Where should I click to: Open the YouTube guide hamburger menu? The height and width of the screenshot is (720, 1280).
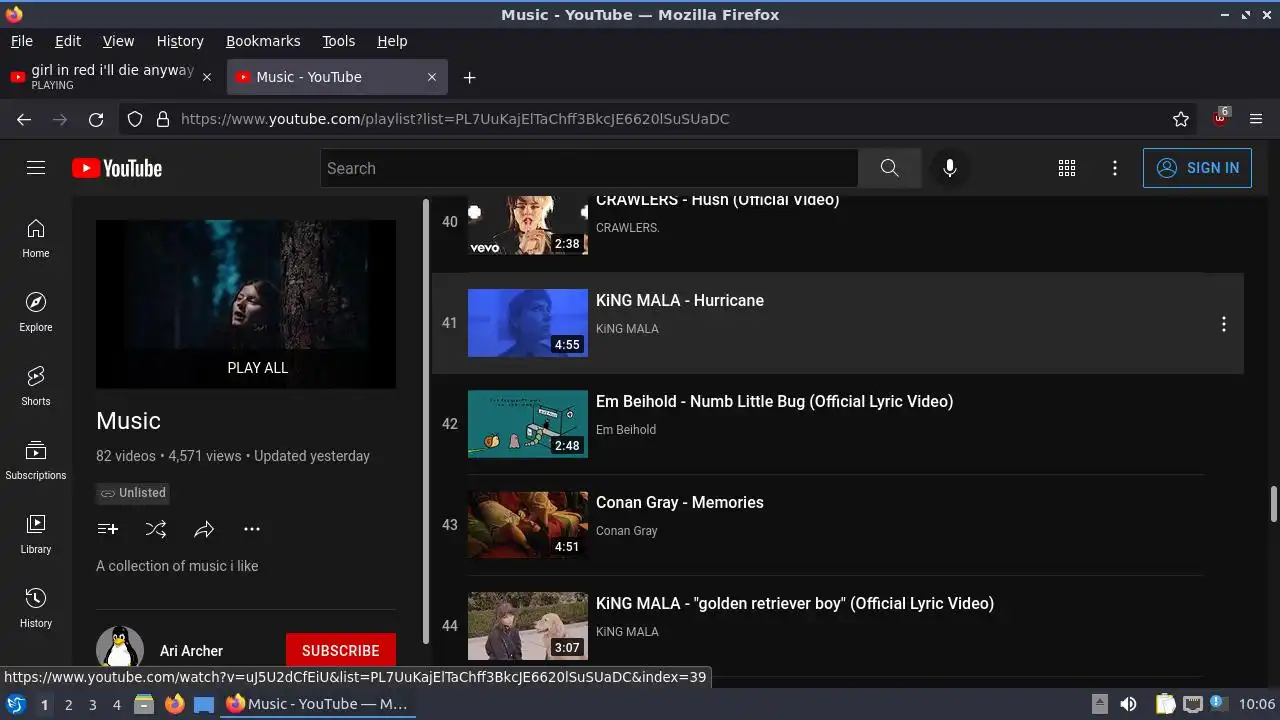point(36,168)
